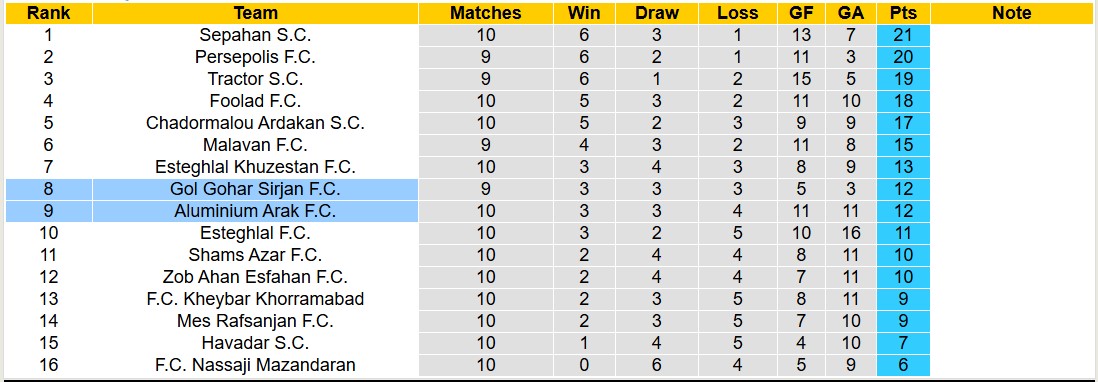Click the highlighted Gol Gohar Sirjan F.C. row

click(212, 189)
